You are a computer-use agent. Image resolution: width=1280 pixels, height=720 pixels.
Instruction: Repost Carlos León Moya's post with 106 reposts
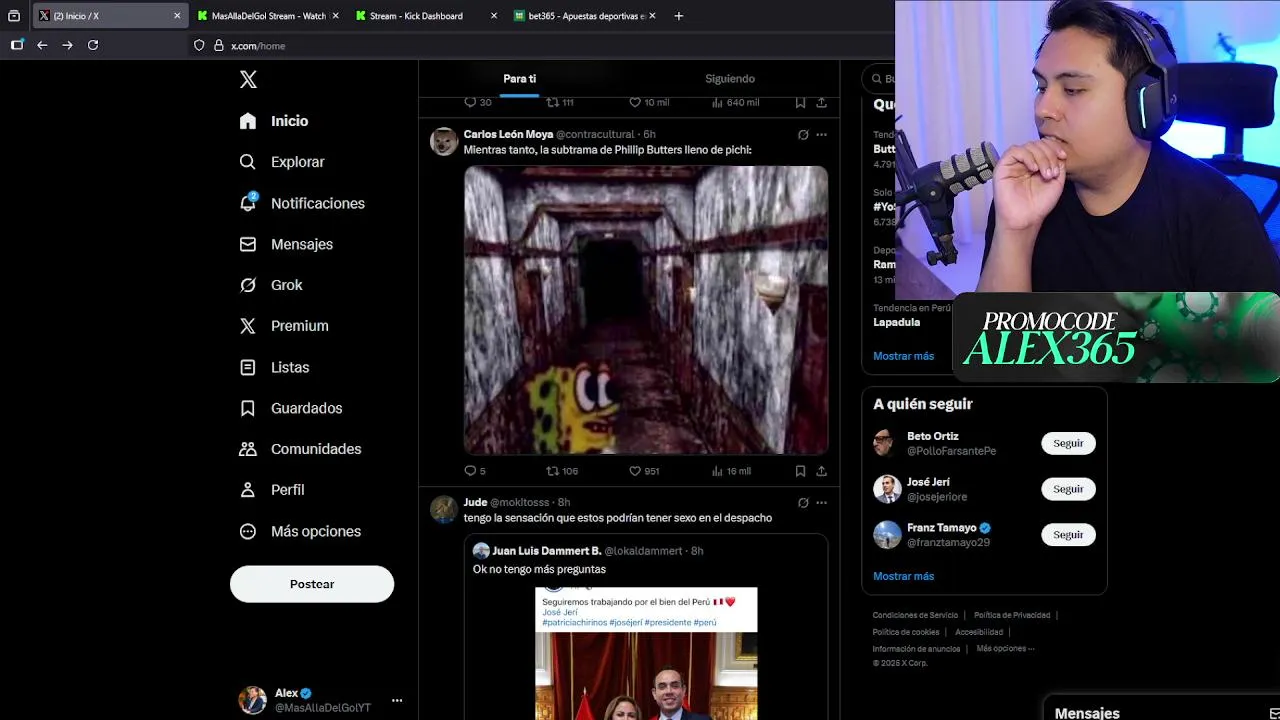click(553, 471)
